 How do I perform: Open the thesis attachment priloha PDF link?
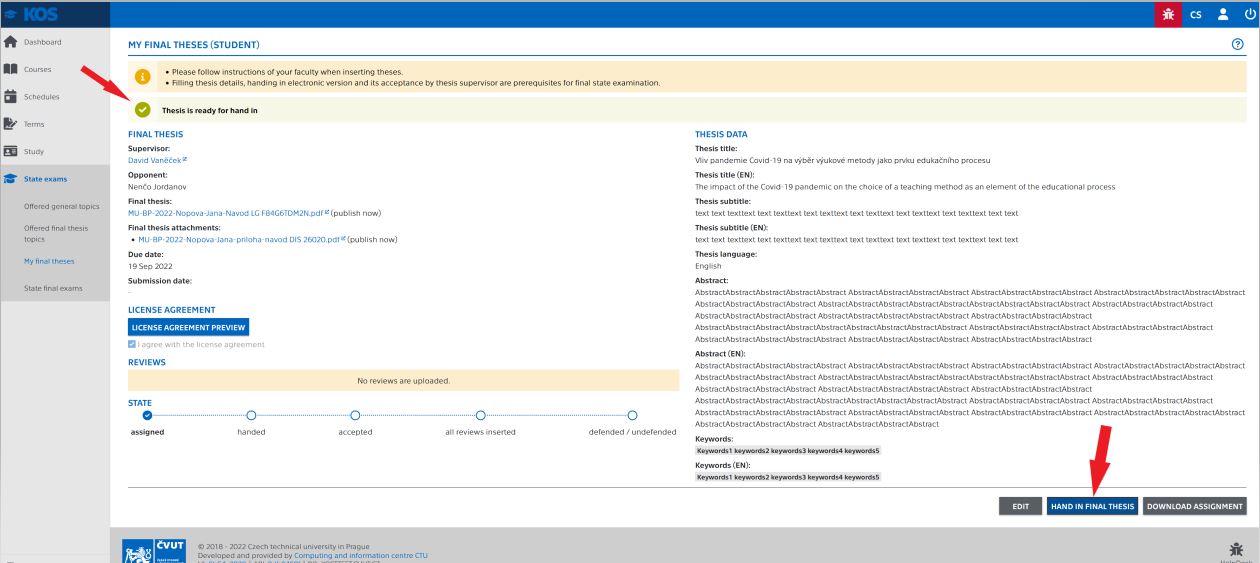[x=241, y=239]
